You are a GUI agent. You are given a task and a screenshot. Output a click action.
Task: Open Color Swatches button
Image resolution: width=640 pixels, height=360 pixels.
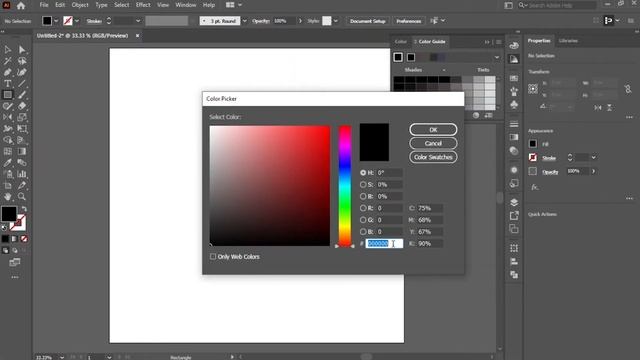(x=433, y=157)
